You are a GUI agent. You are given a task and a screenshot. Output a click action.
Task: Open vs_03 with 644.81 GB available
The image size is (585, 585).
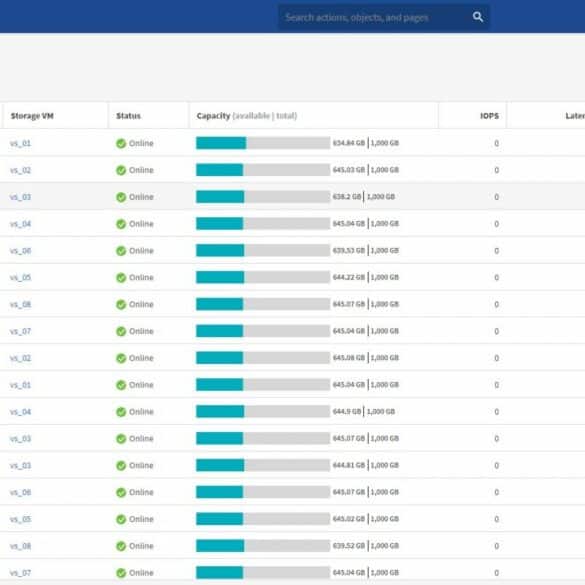click(x=21, y=466)
